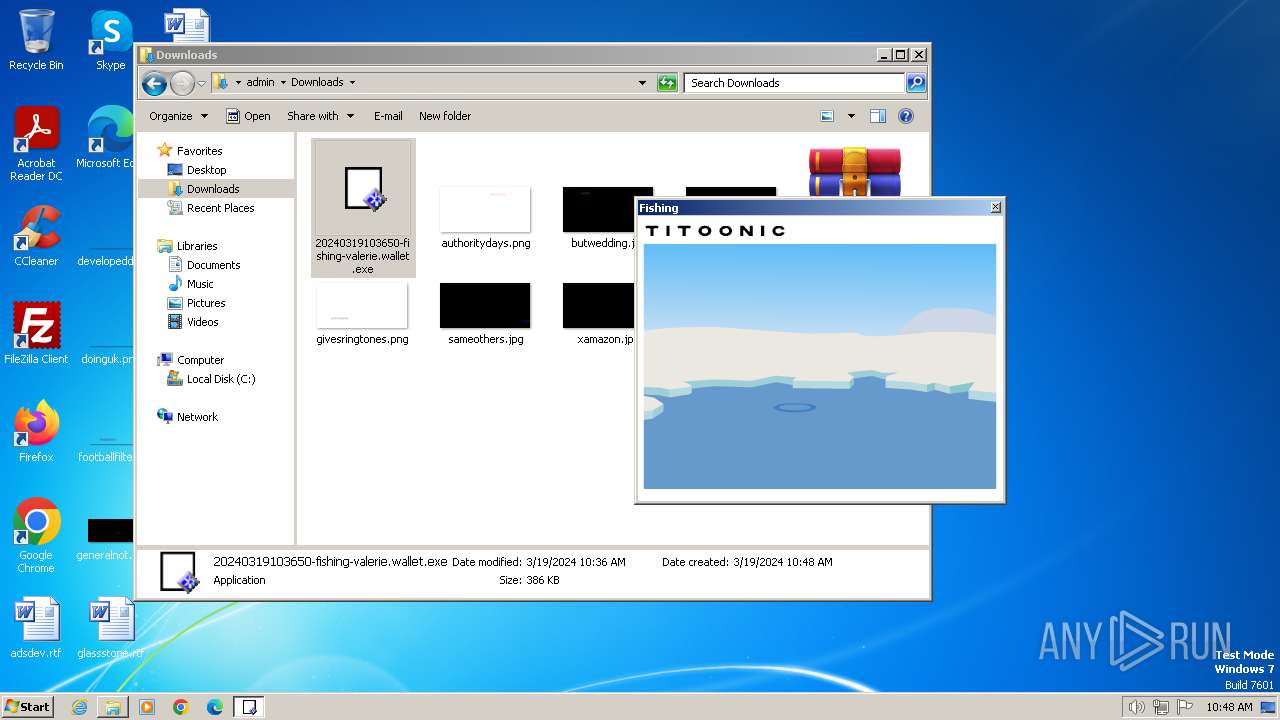This screenshot has width=1280, height=720.
Task: Click the File Explorer taskbar button
Action: [113, 707]
